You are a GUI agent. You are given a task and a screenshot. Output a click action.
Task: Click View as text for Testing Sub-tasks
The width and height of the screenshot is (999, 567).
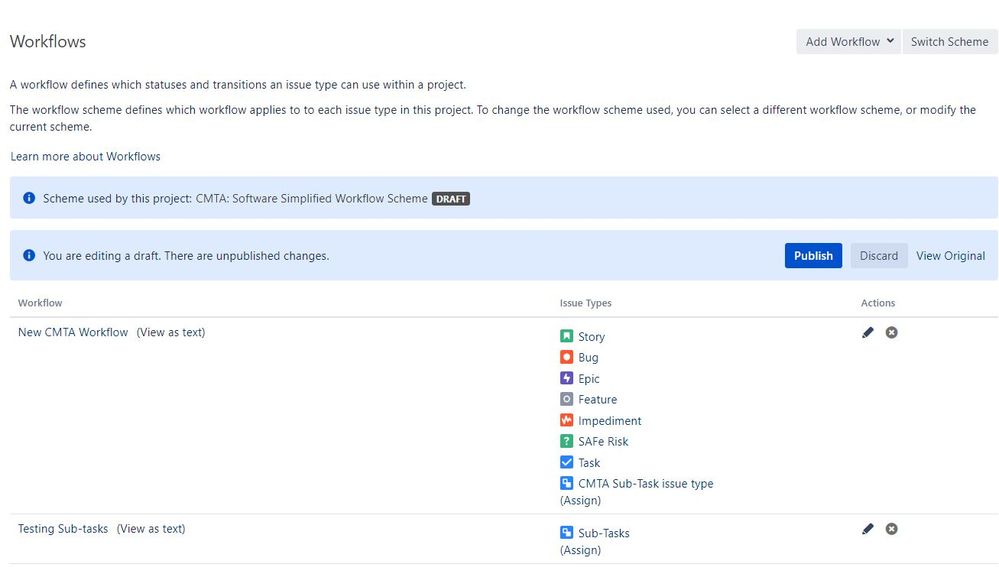click(151, 528)
